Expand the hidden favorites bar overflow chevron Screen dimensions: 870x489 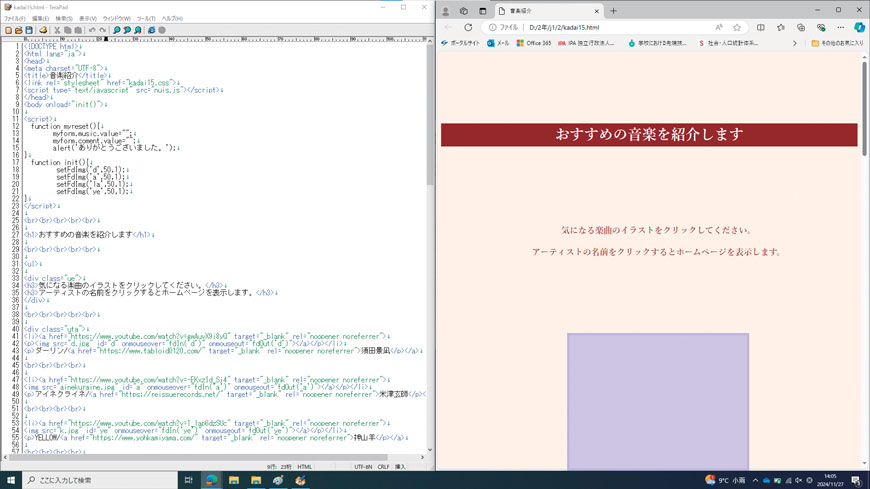pyautogui.click(x=795, y=44)
